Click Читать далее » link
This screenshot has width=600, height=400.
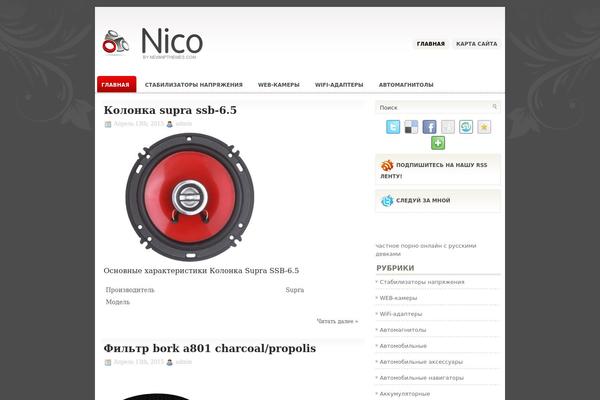[337, 321]
